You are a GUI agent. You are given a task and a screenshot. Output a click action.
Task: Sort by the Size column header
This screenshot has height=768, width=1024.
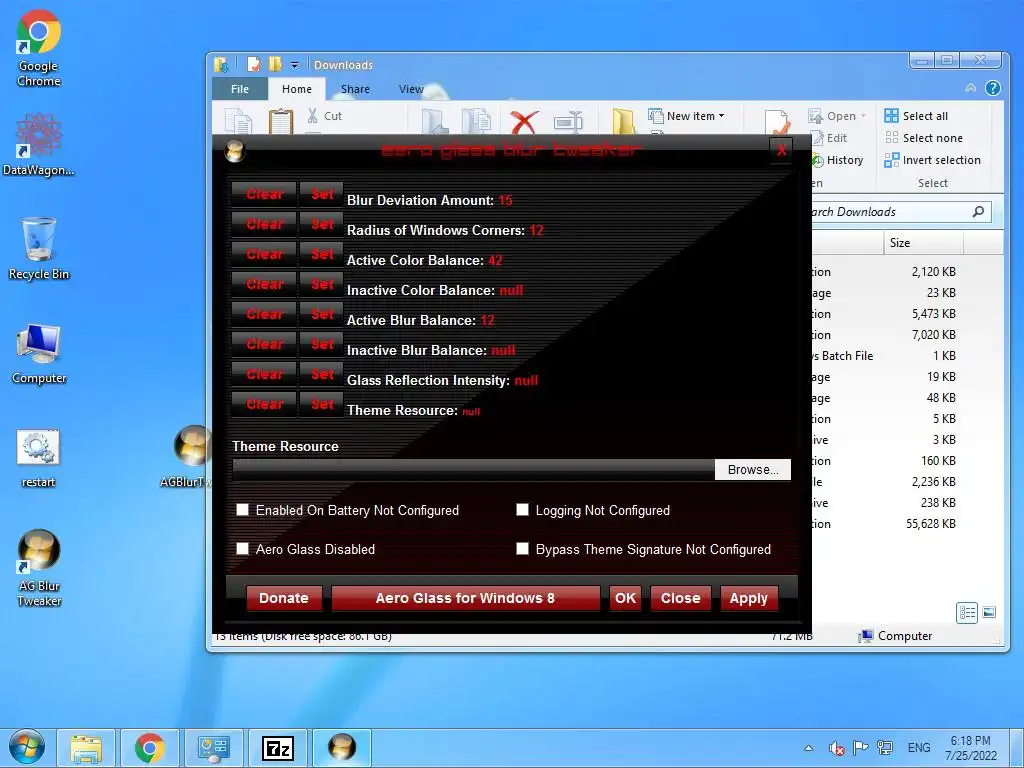(x=923, y=242)
